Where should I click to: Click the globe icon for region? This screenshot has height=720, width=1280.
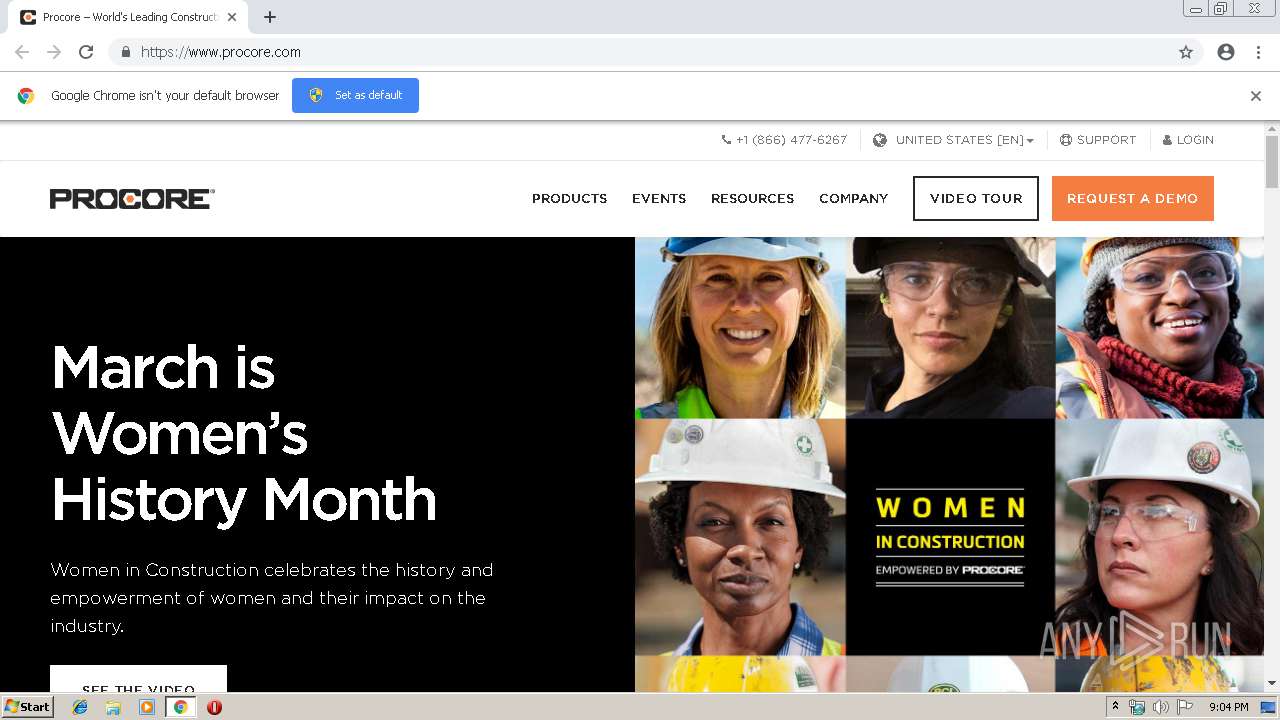click(x=880, y=140)
